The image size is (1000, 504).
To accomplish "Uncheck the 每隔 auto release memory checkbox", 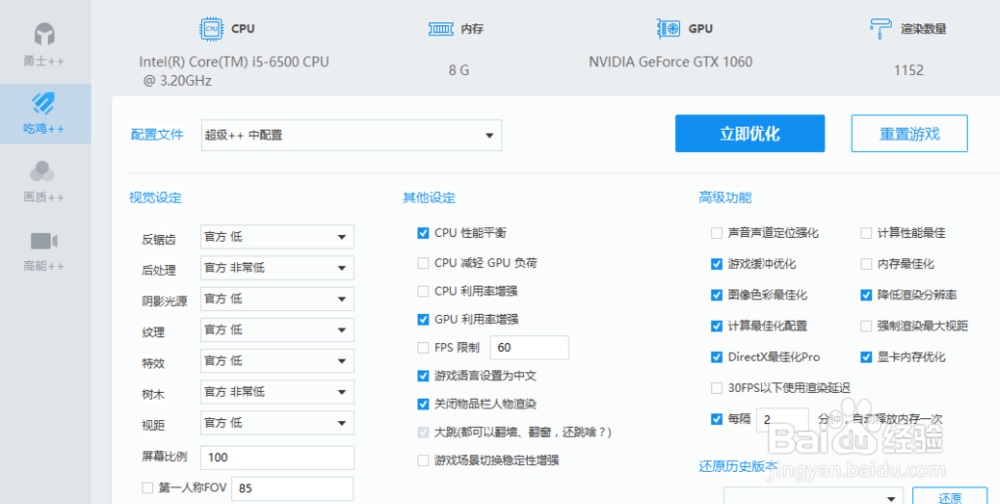I will [x=716, y=419].
